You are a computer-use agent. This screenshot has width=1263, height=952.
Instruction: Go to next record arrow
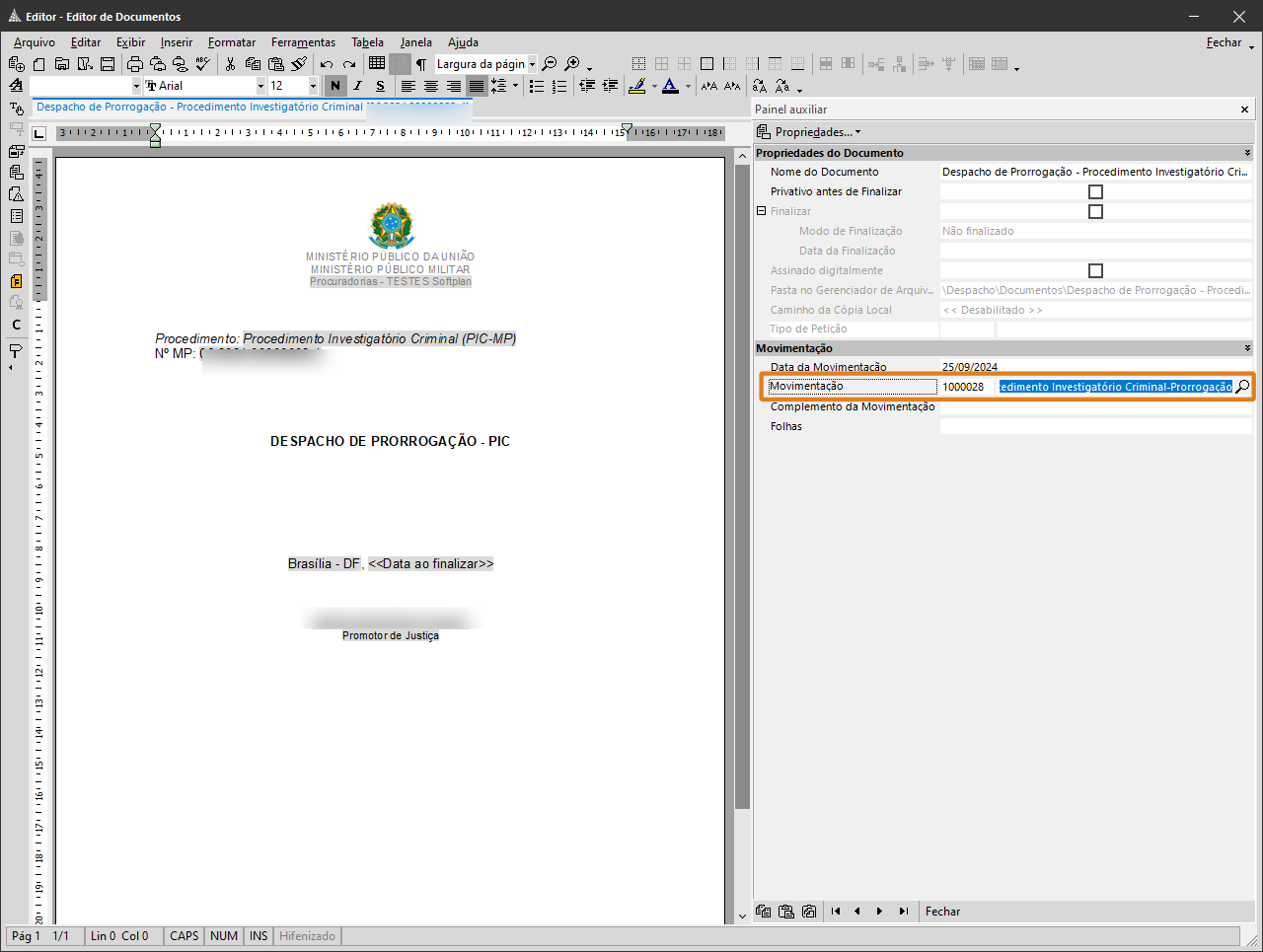tap(879, 912)
